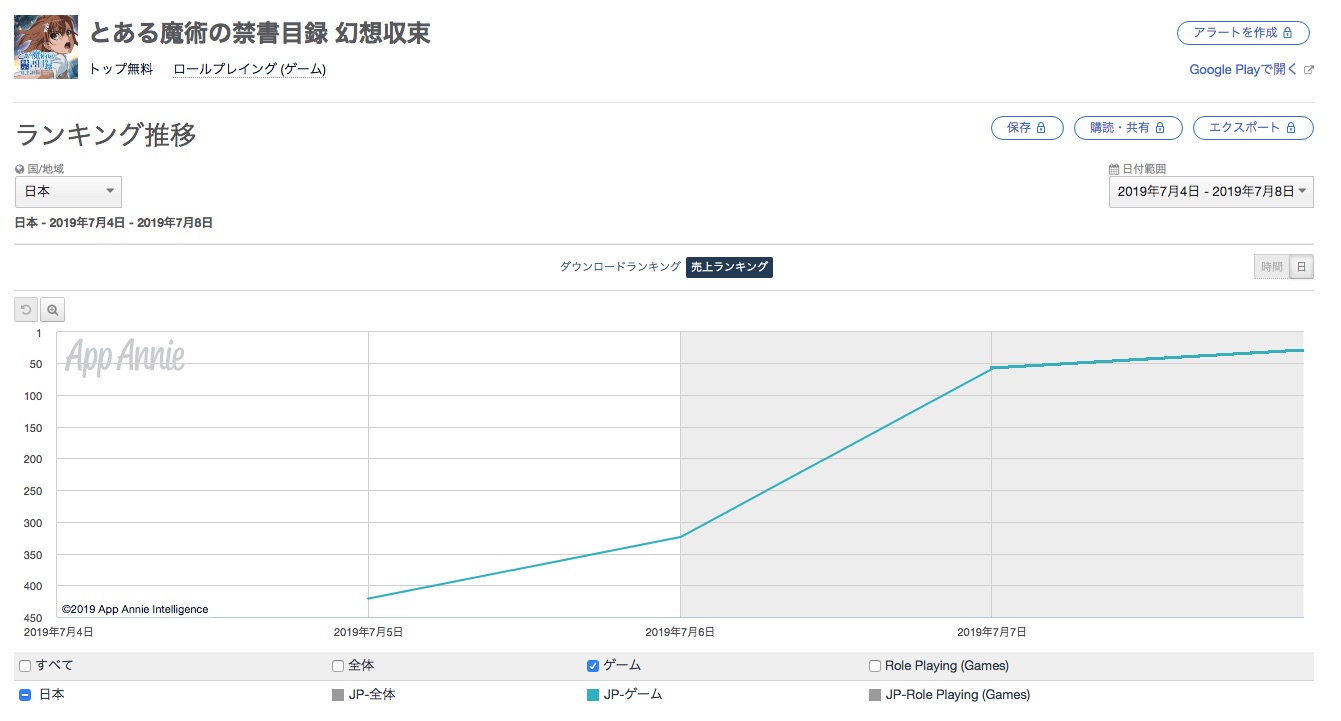1341x721 pixels.
Task: Click the chart data point on 2019年7月5日
Action: click(369, 599)
